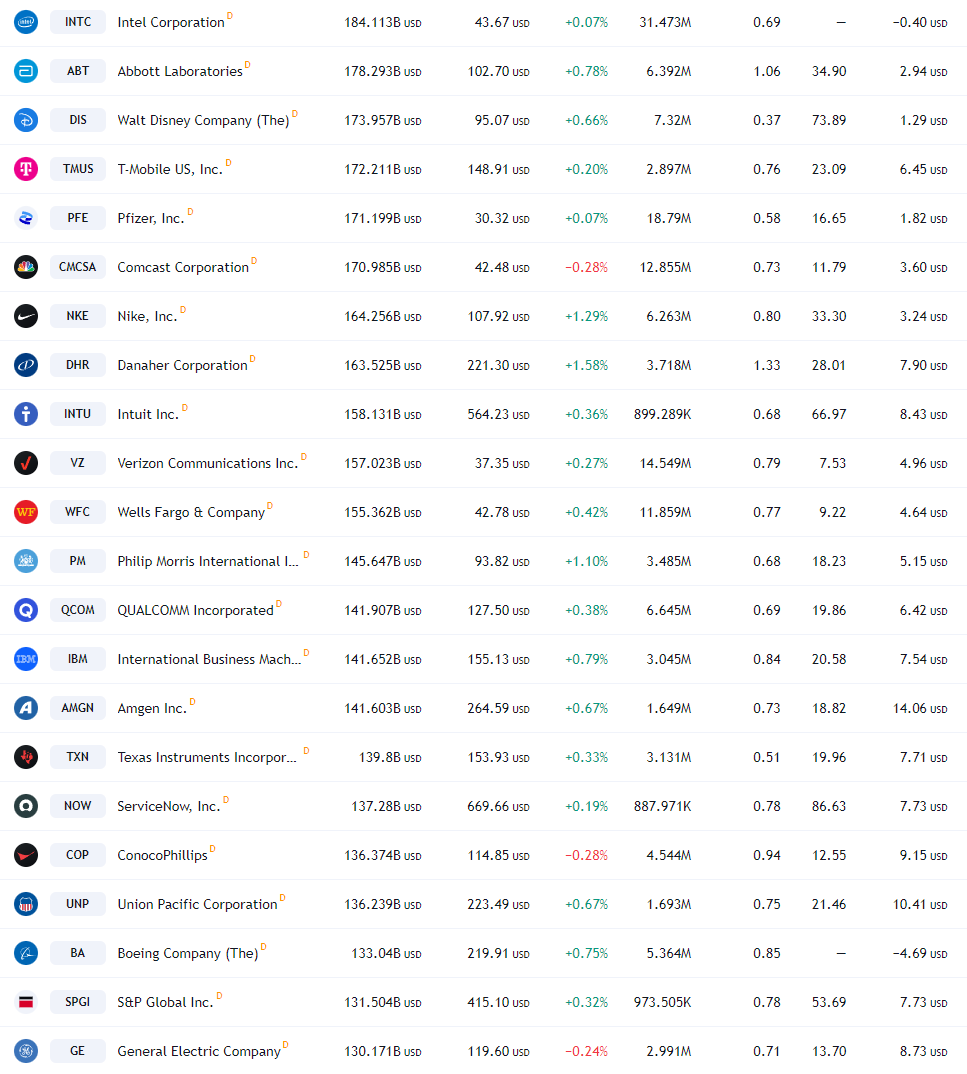Click Comcast's change value −0.28%
This screenshot has width=967, height=1074.
pyautogui.click(x=586, y=267)
